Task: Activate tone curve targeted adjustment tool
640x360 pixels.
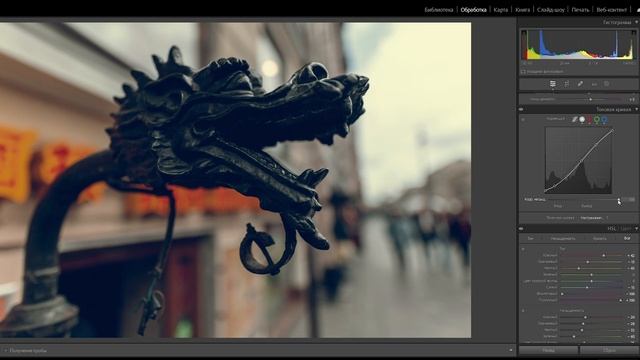Action: pos(523,120)
